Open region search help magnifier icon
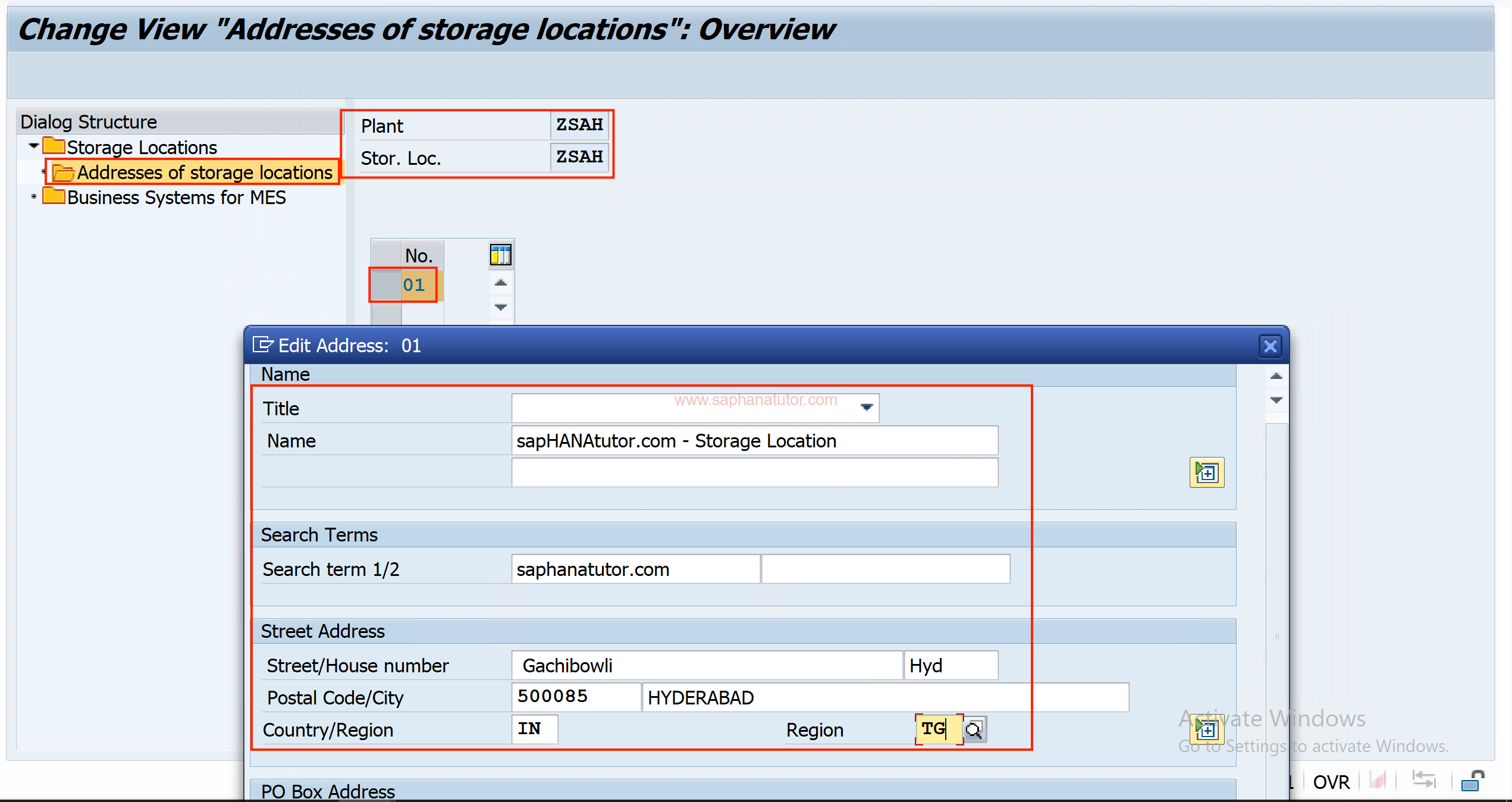Screen dimensions: 1512x802 (x=974, y=729)
